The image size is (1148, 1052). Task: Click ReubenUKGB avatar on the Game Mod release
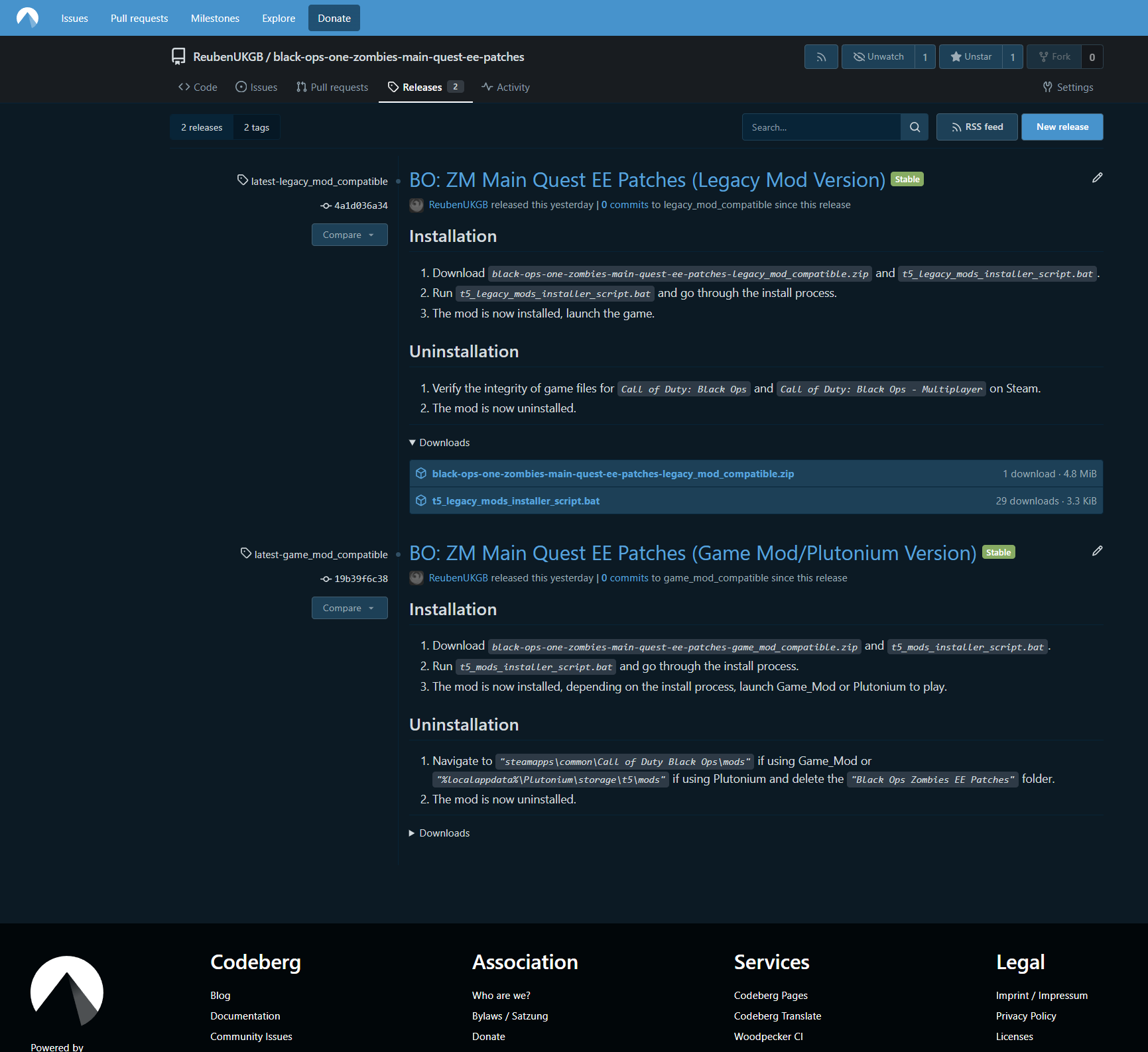click(x=416, y=578)
